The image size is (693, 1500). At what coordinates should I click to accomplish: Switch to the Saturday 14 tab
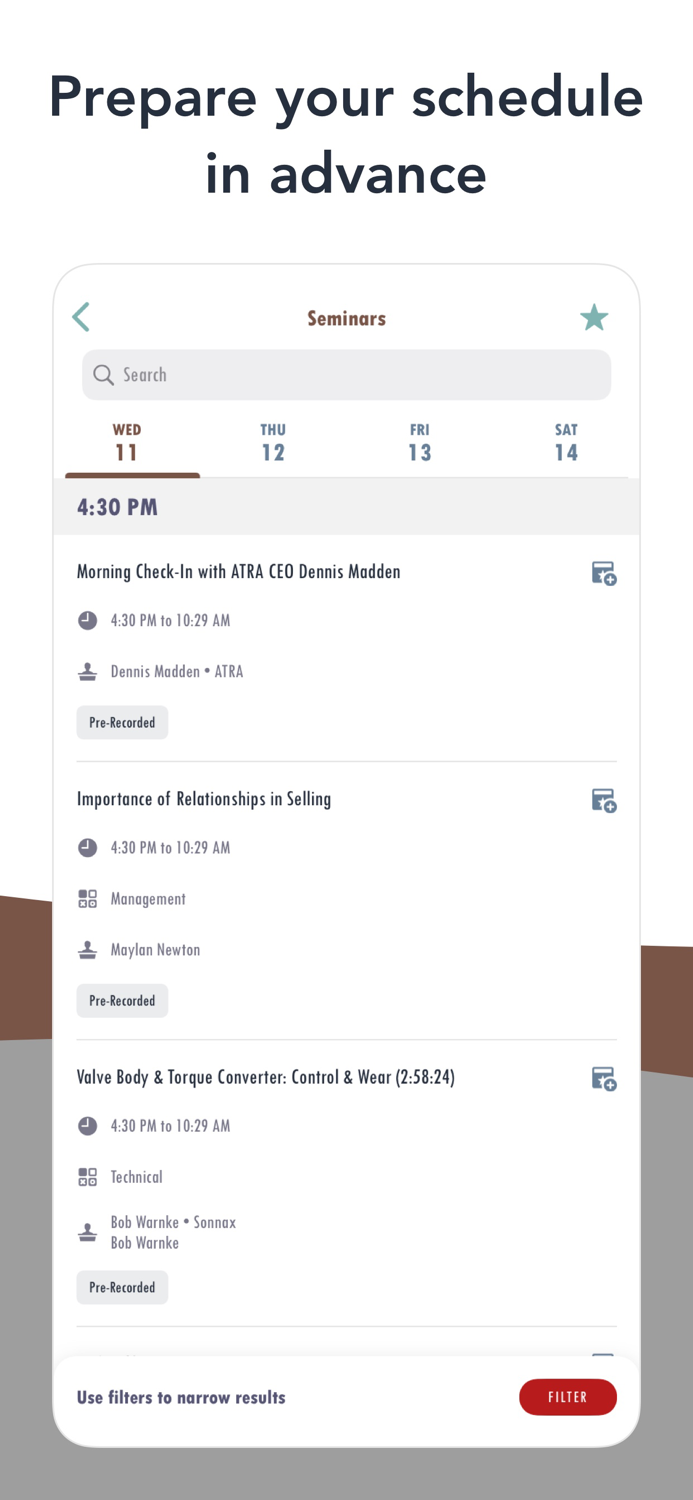click(566, 443)
